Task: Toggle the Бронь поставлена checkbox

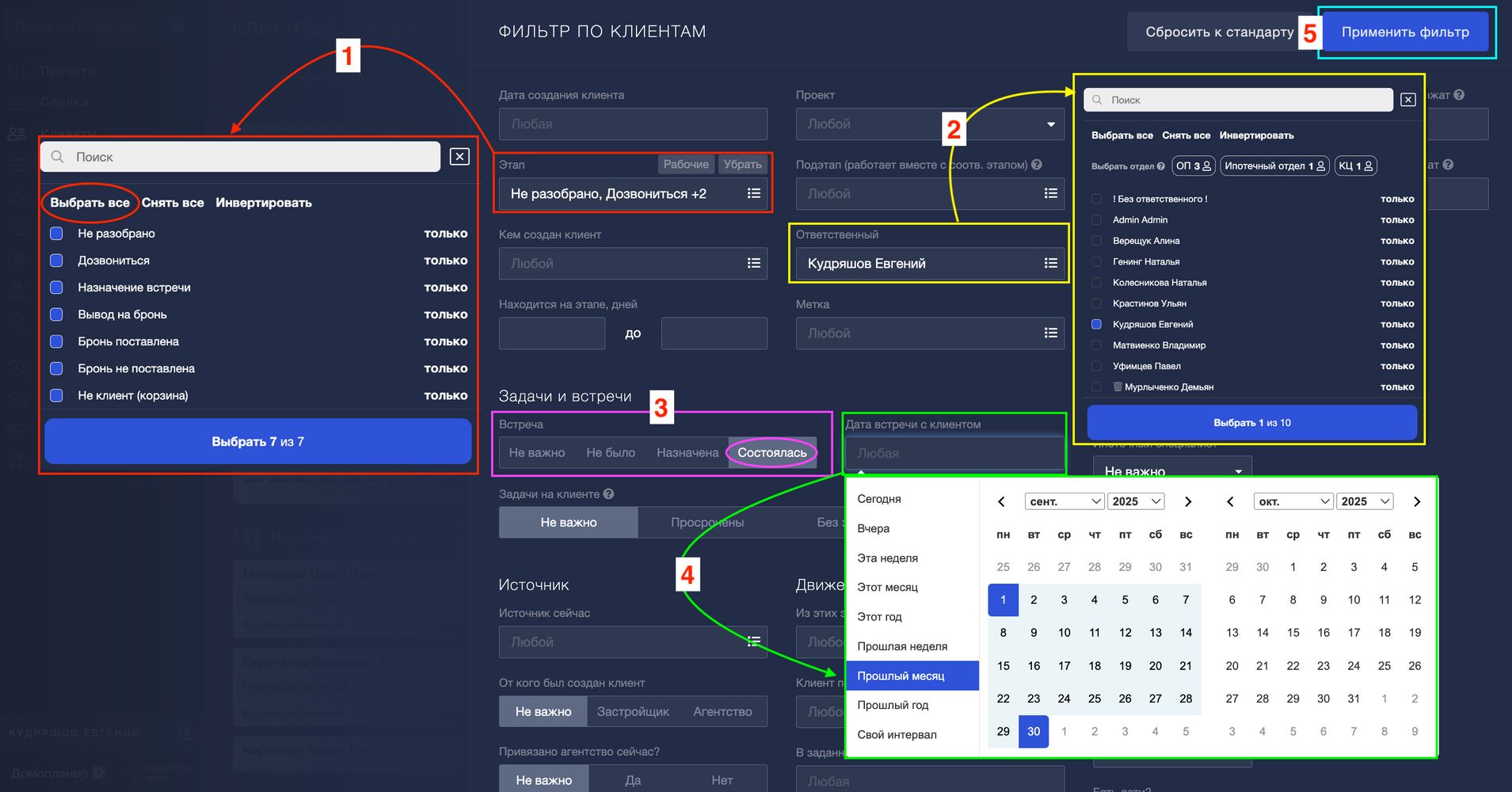Action: click(x=56, y=341)
